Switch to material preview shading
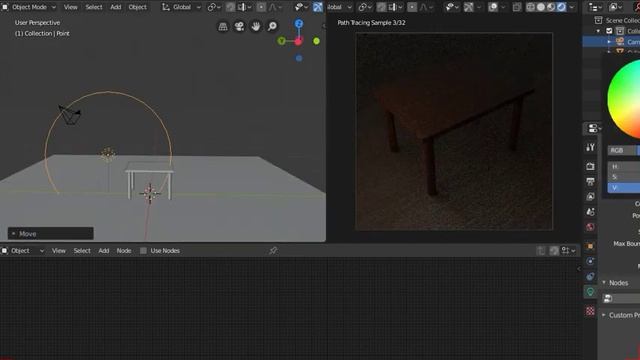Viewport: 640px width, 360px height. [x=551, y=7]
